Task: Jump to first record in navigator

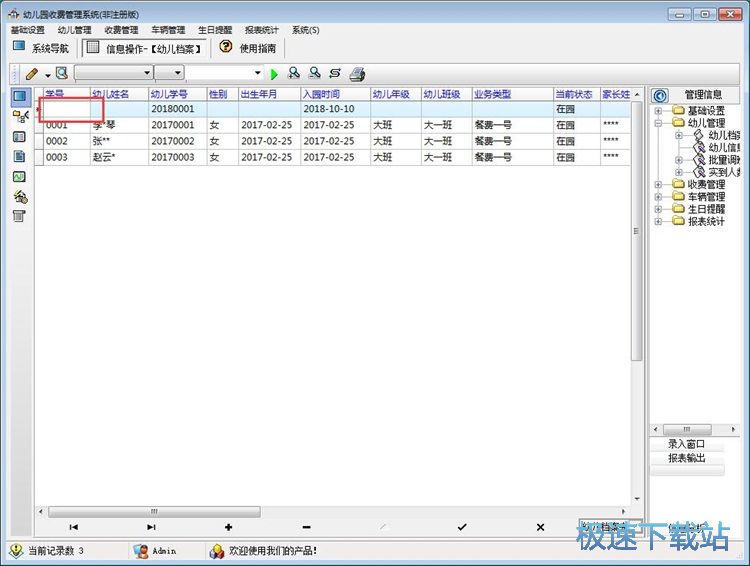Action: click(x=73, y=527)
